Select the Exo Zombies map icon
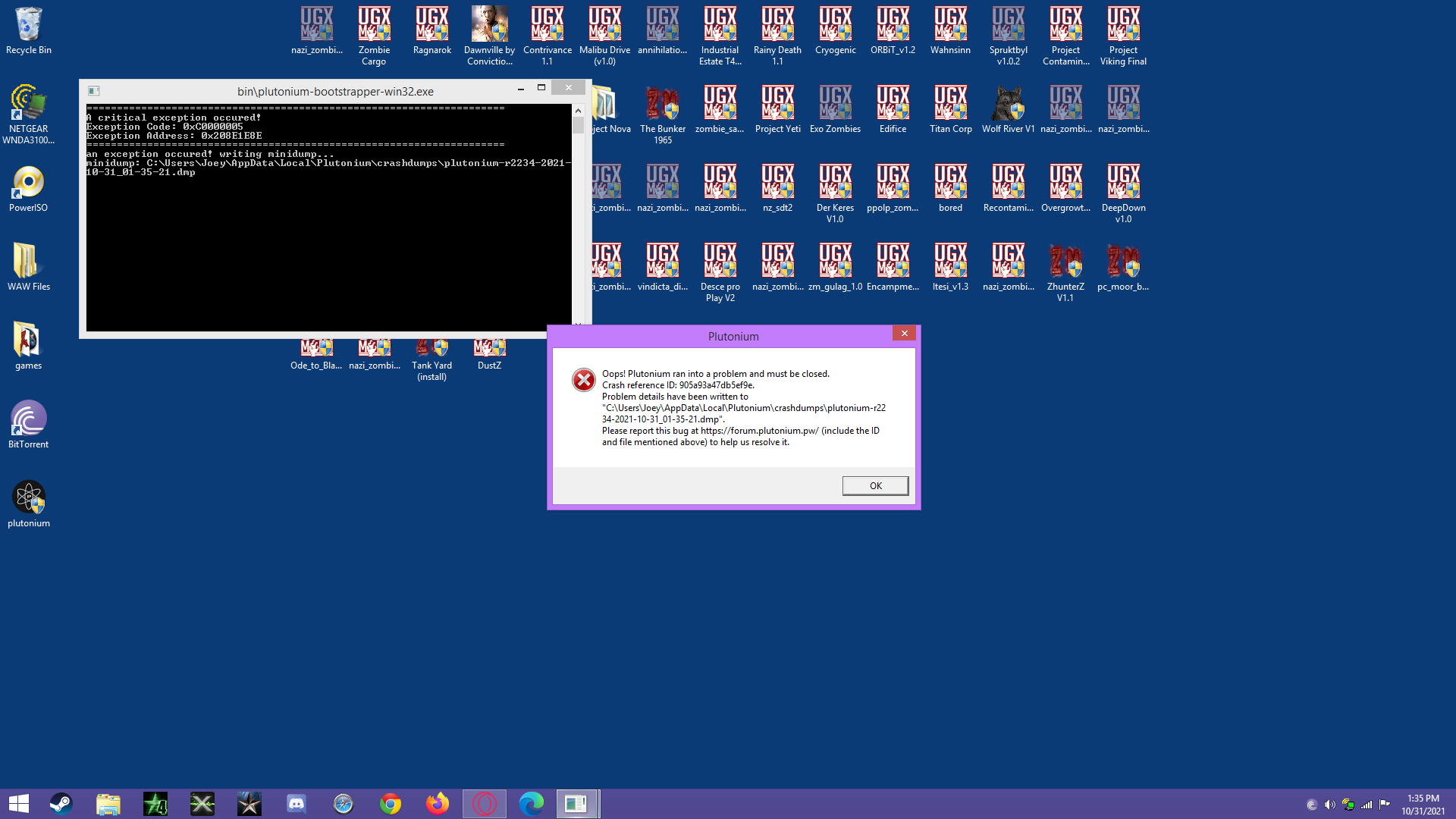1456x819 pixels. click(x=836, y=110)
